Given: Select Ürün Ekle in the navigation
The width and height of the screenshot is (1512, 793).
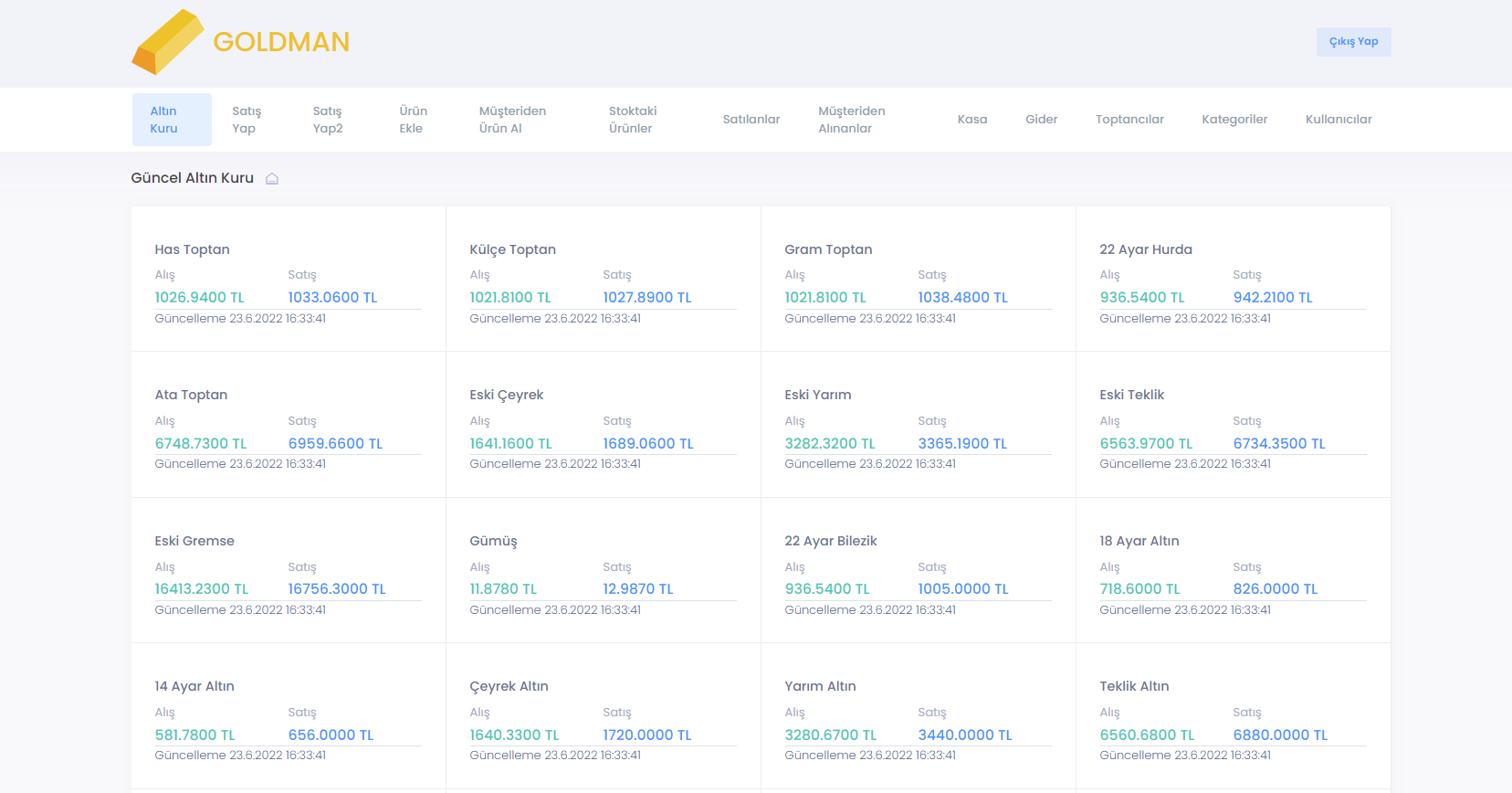Looking at the screenshot, I should (x=413, y=120).
